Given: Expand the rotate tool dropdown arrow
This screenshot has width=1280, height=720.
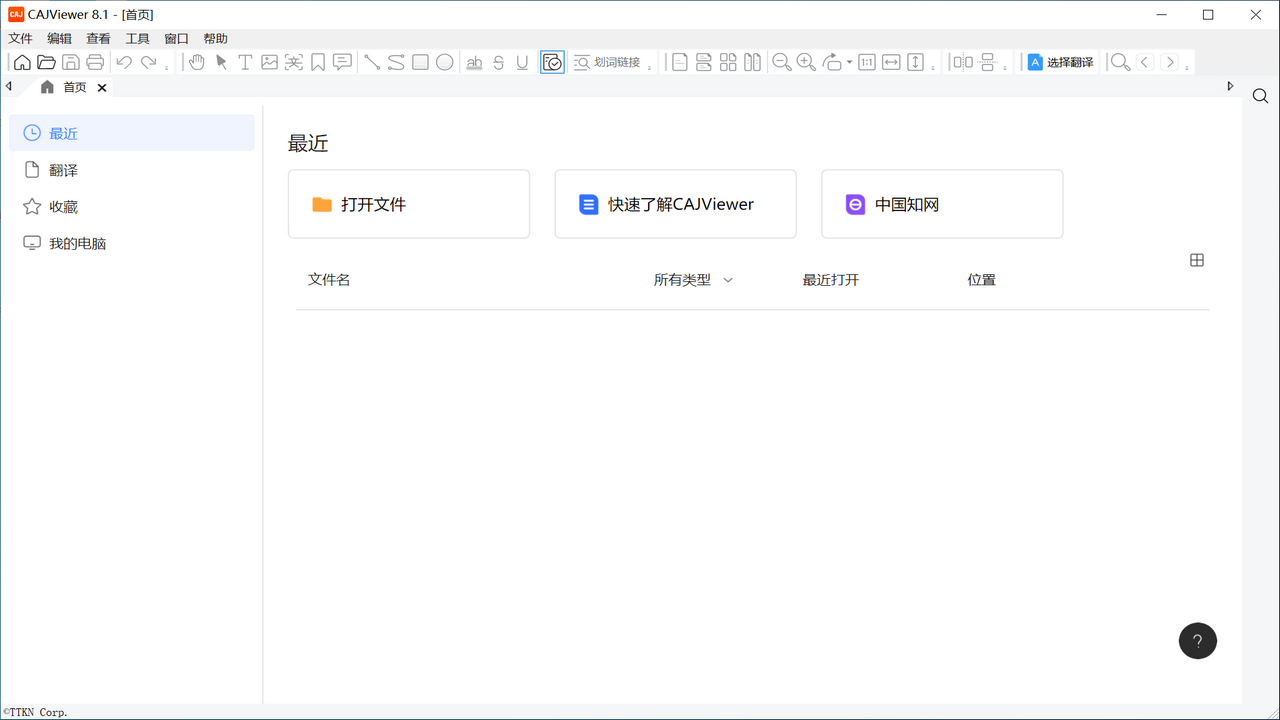Looking at the screenshot, I should [x=849, y=61].
